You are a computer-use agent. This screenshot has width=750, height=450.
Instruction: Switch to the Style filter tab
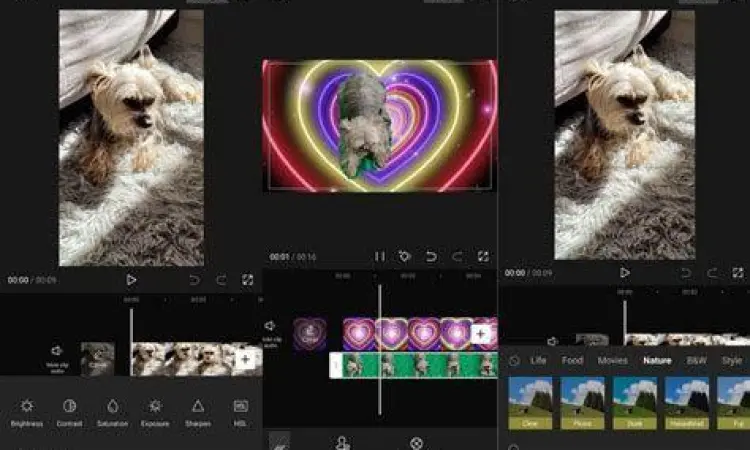coord(732,361)
